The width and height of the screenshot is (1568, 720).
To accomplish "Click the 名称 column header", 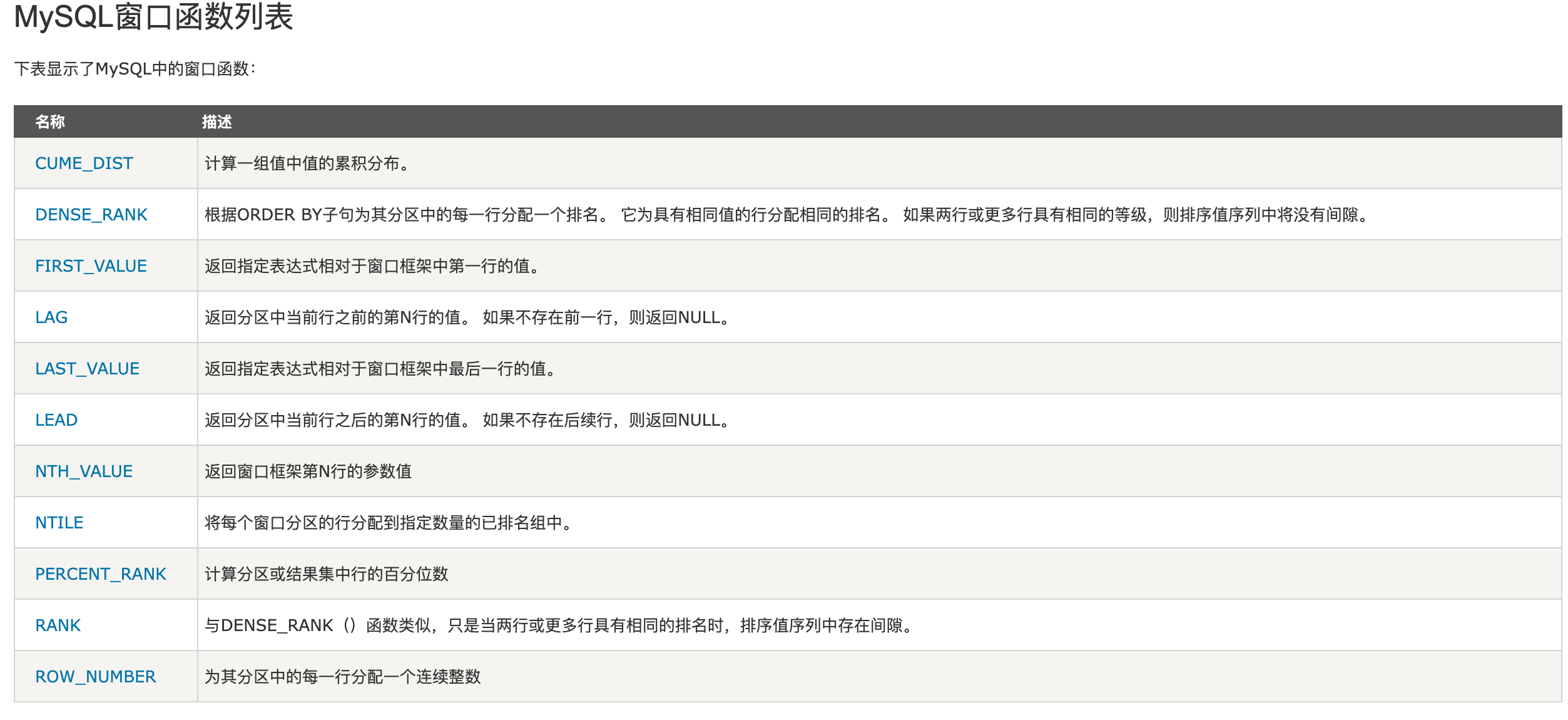I will (x=50, y=122).
